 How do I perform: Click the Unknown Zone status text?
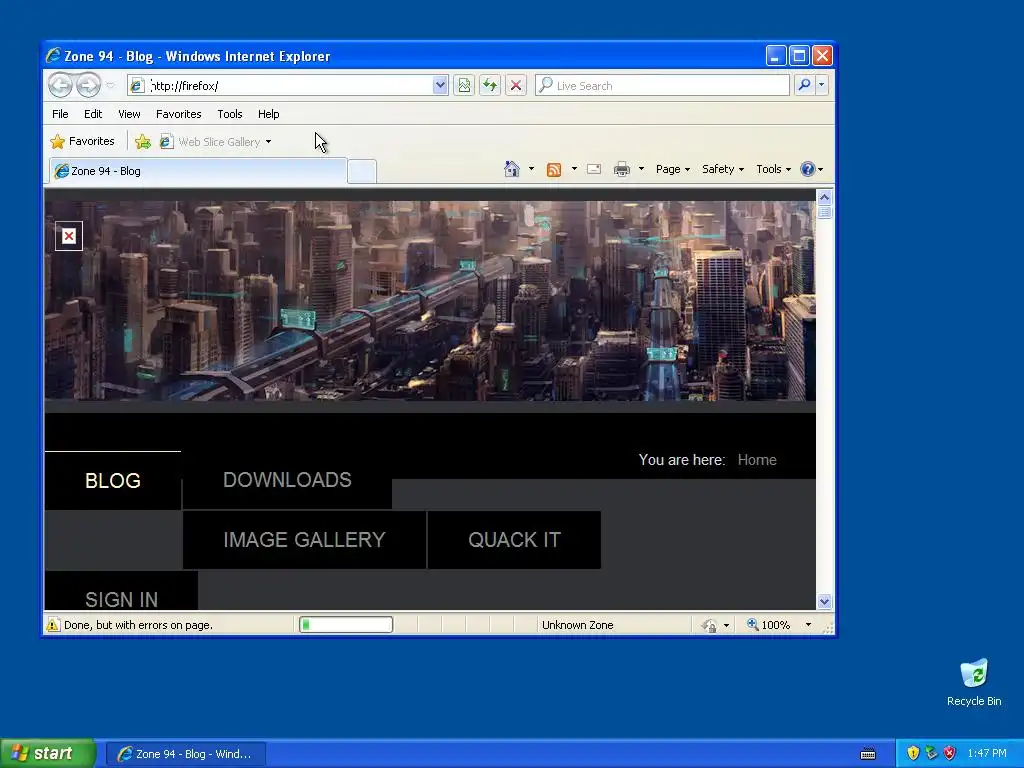tap(577, 625)
